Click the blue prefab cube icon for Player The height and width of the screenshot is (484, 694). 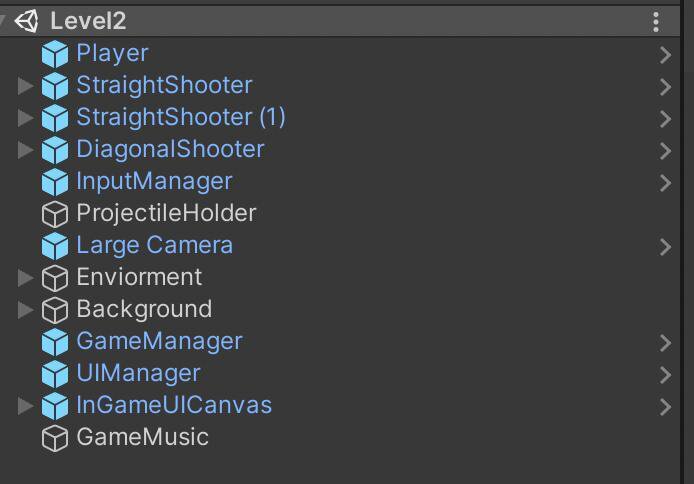55,54
